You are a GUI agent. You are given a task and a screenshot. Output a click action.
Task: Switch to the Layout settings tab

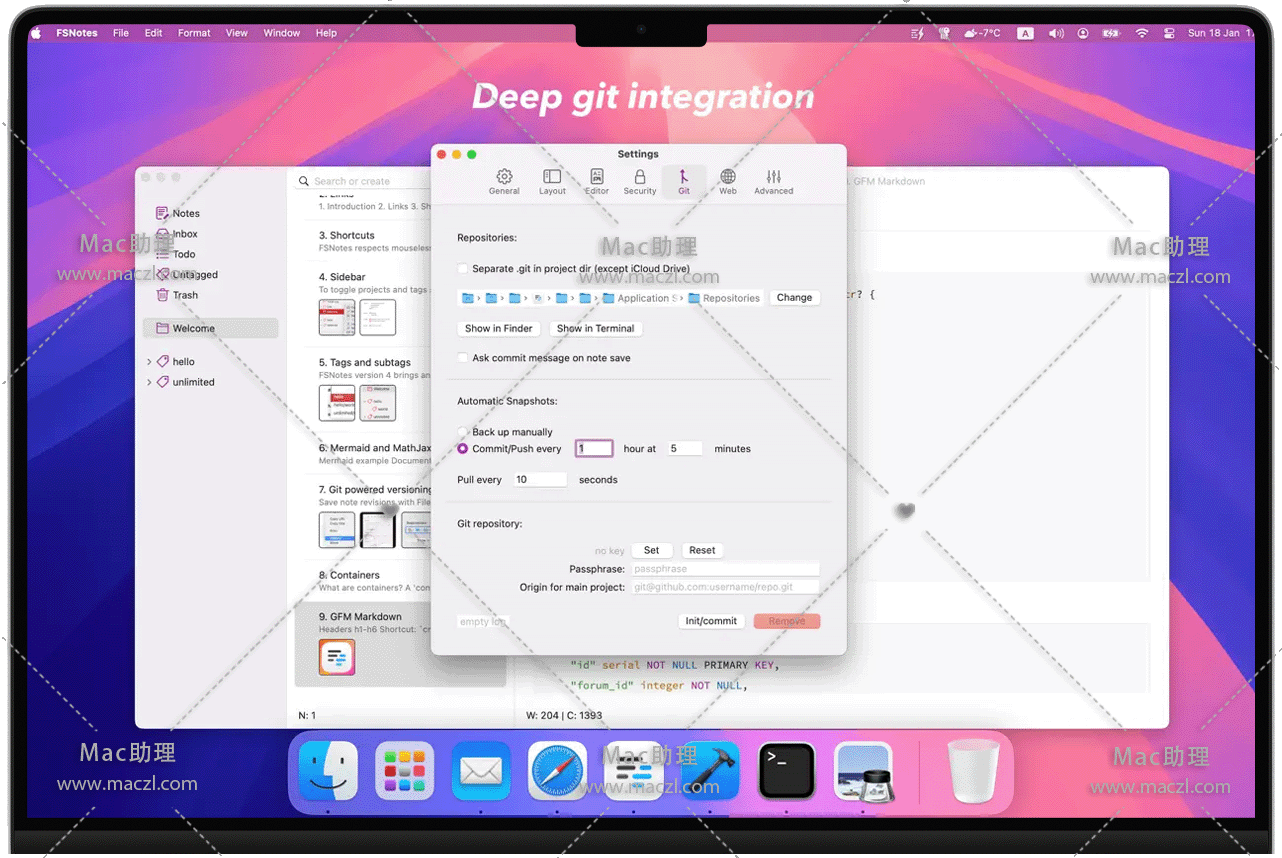[552, 181]
